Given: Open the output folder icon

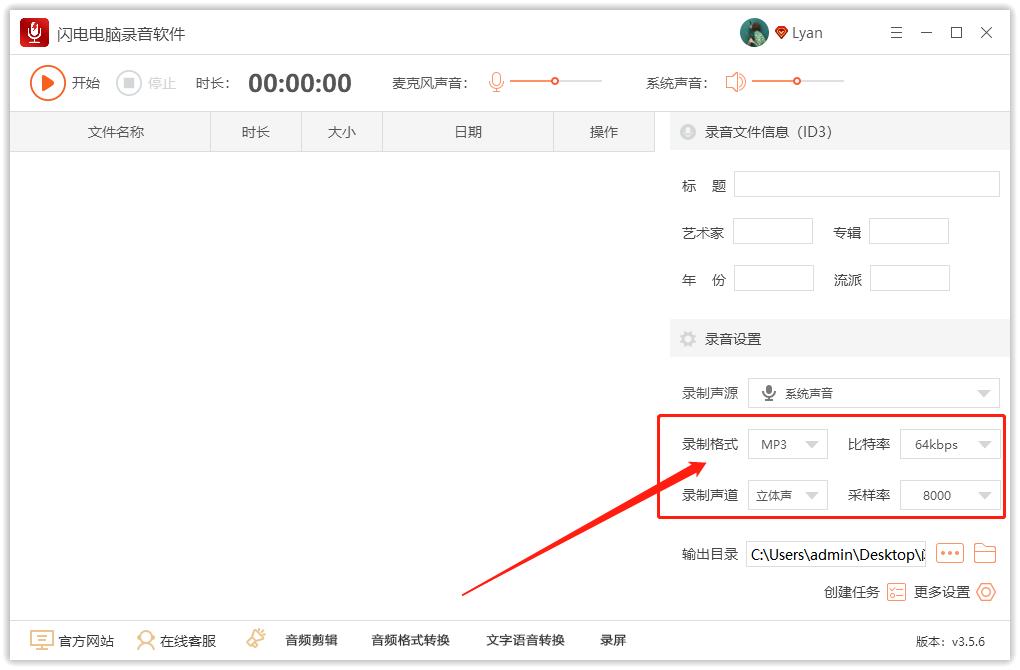Looking at the screenshot, I should 985,553.
